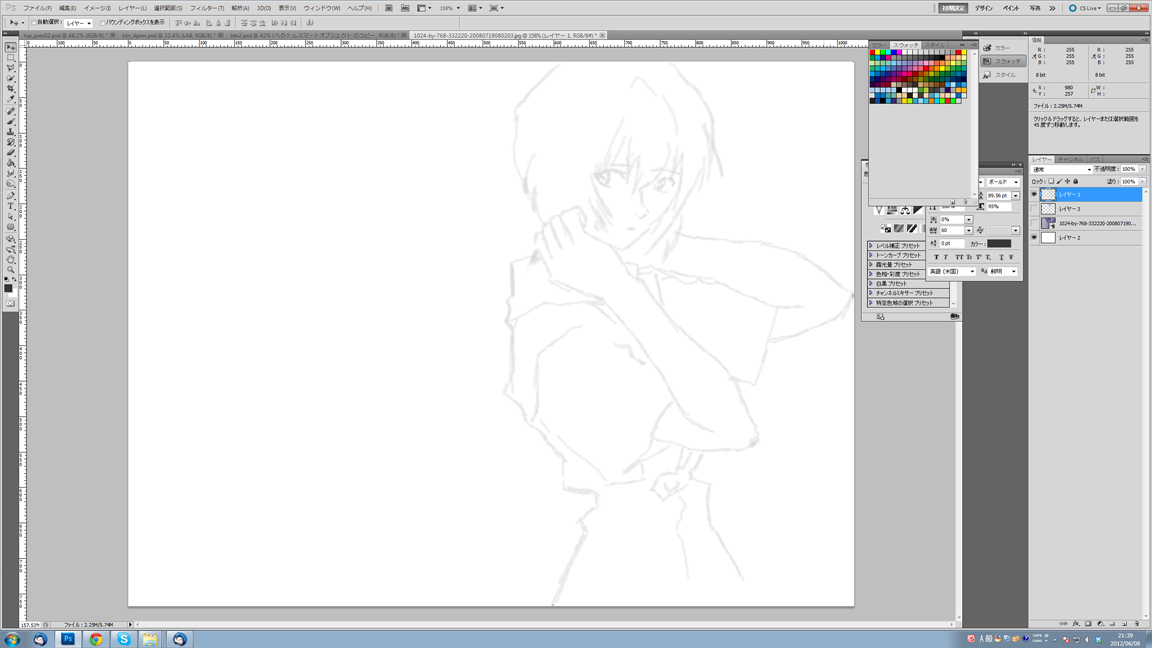Select the Rectangular Marquee tool
The image size is (1152, 648).
coord(11,58)
